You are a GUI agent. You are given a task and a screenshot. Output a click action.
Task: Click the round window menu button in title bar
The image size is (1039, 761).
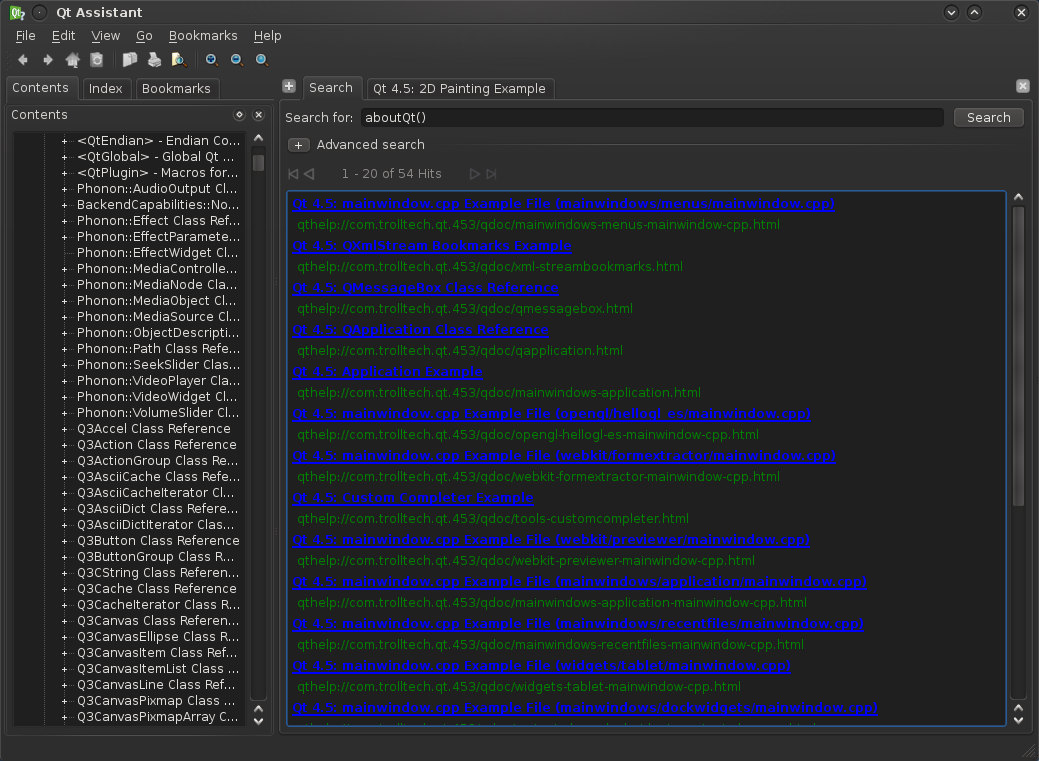[40, 13]
